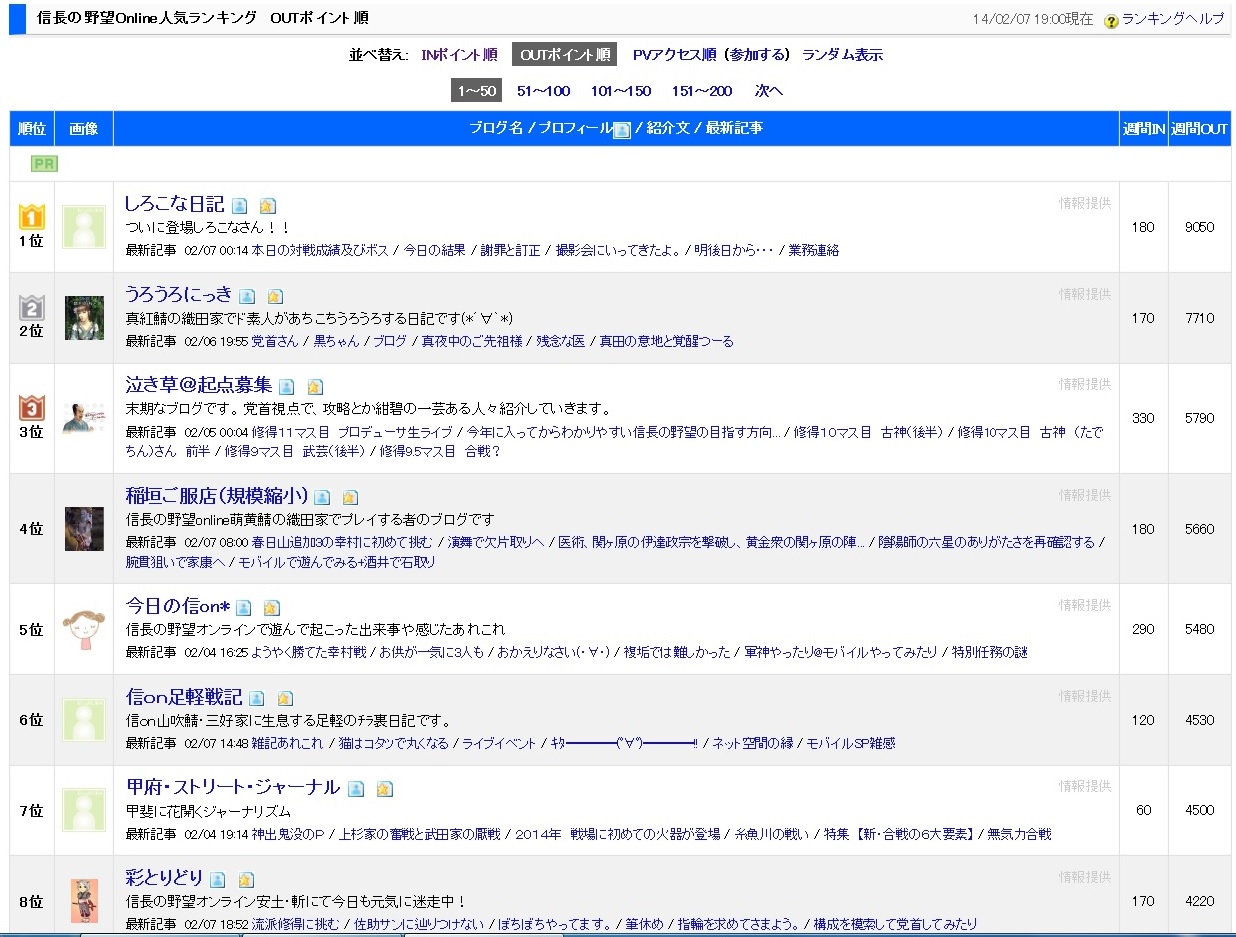
Task: Open profile icon next to 信on足軽戦記
Action: coord(257,698)
